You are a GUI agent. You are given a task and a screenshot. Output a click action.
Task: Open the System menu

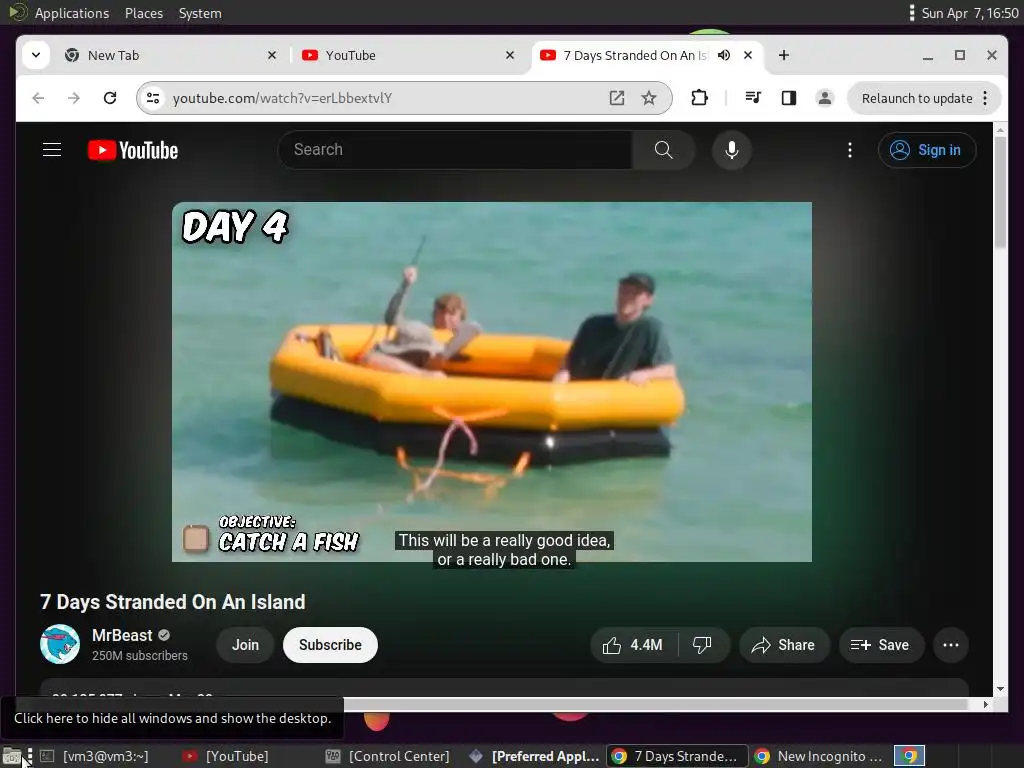(x=200, y=13)
